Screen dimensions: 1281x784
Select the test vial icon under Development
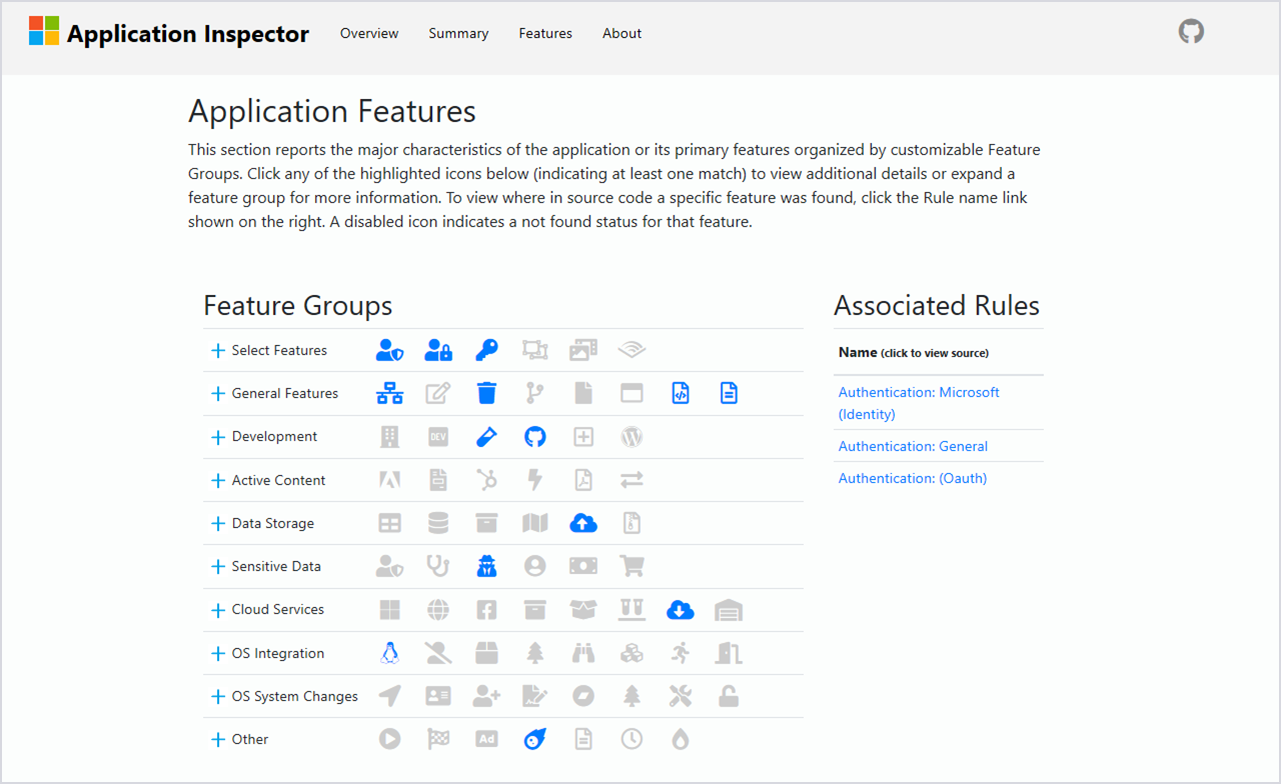point(486,436)
